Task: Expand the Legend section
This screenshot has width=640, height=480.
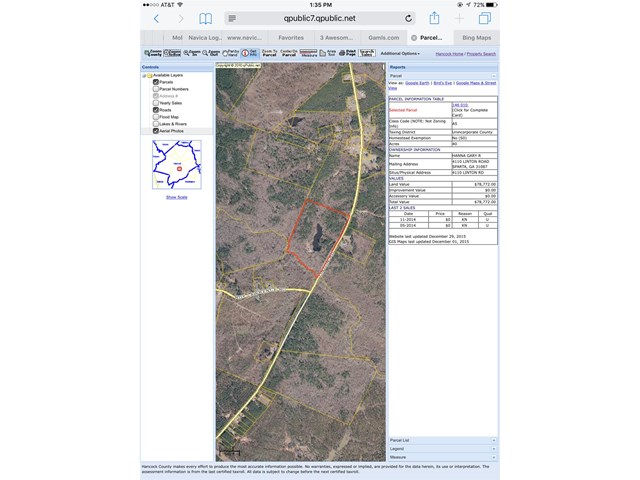Action: point(493,449)
